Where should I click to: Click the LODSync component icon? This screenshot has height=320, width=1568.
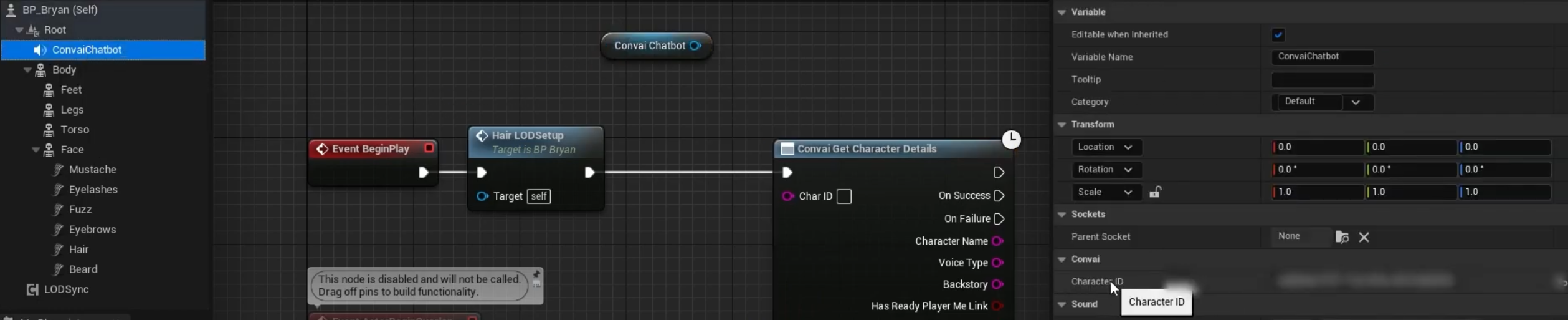tap(32, 289)
